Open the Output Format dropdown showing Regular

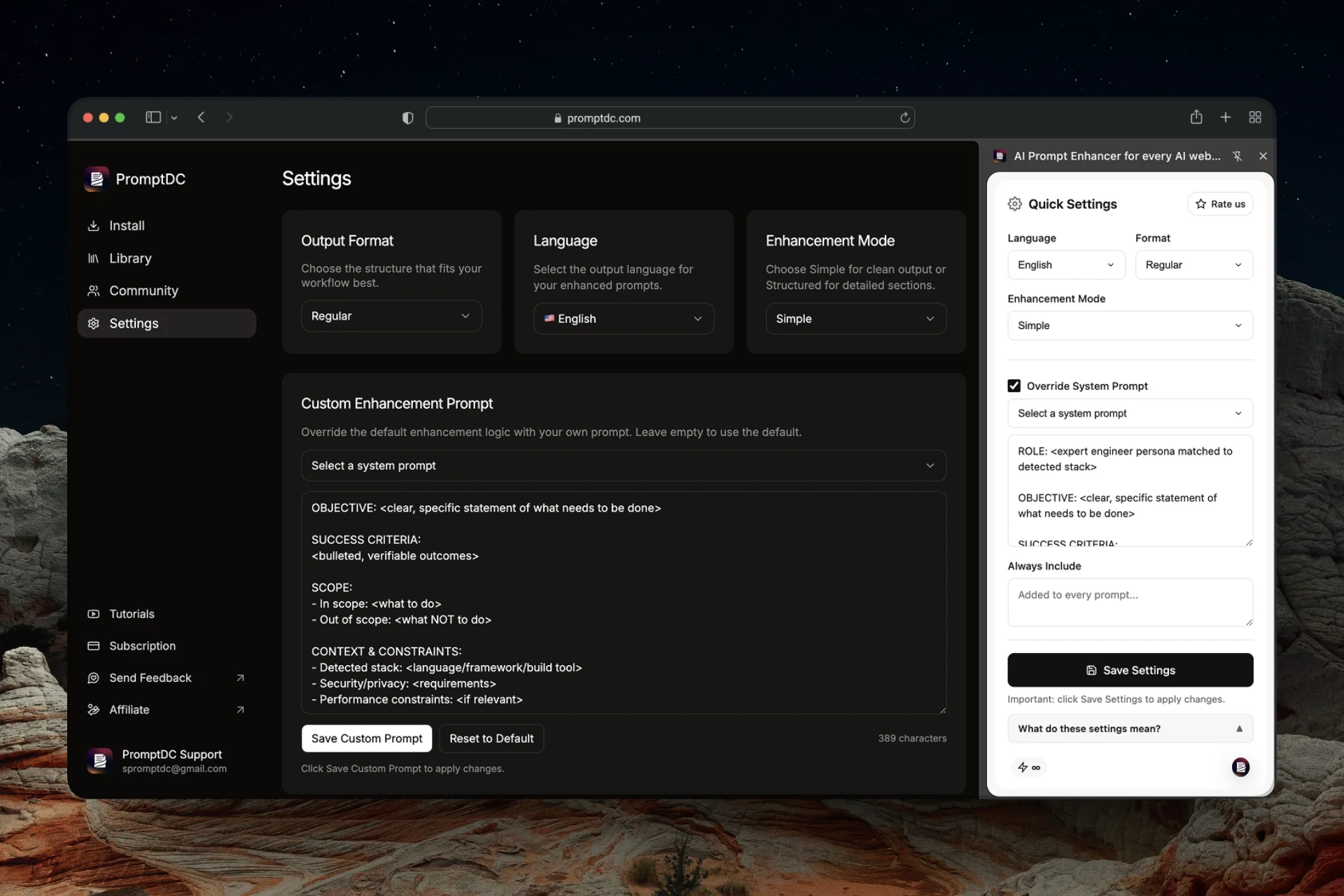(391, 316)
